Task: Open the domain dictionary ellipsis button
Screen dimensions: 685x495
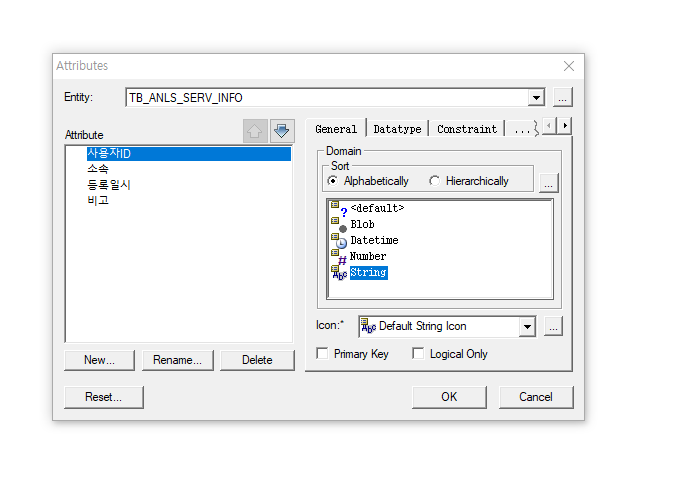Action: point(549,183)
